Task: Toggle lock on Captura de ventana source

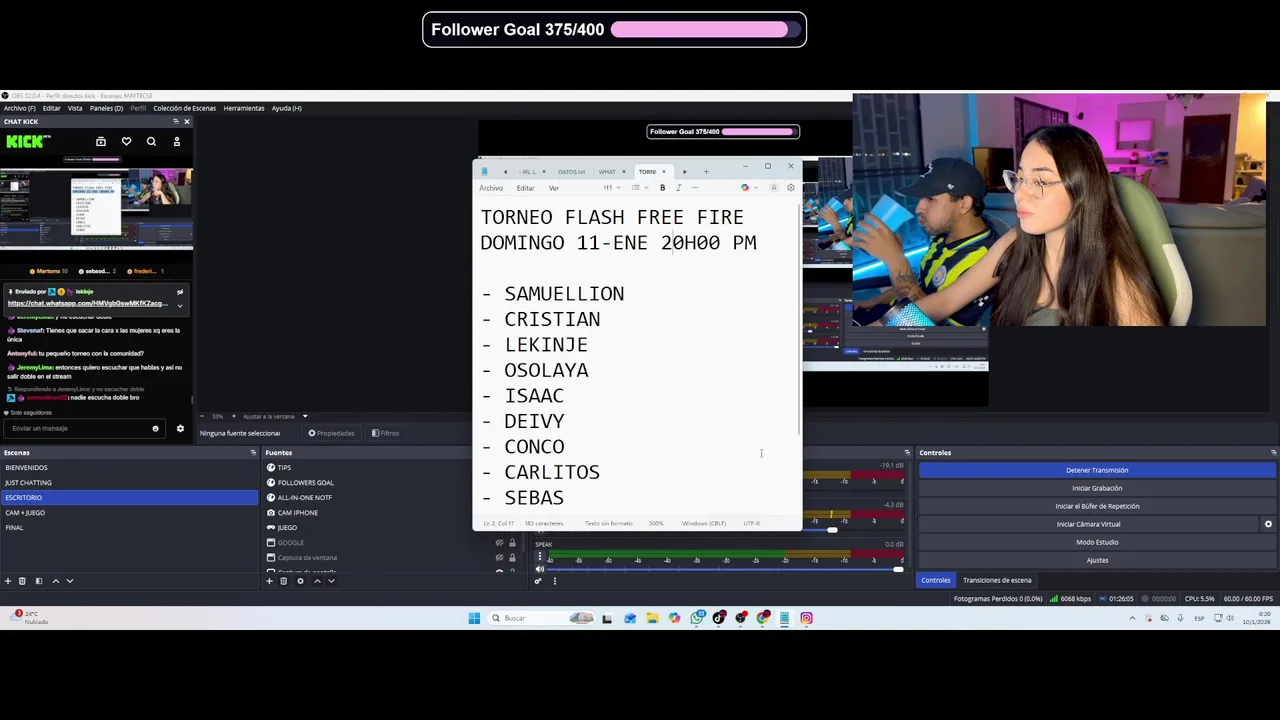Action: [x=512, y=558]
